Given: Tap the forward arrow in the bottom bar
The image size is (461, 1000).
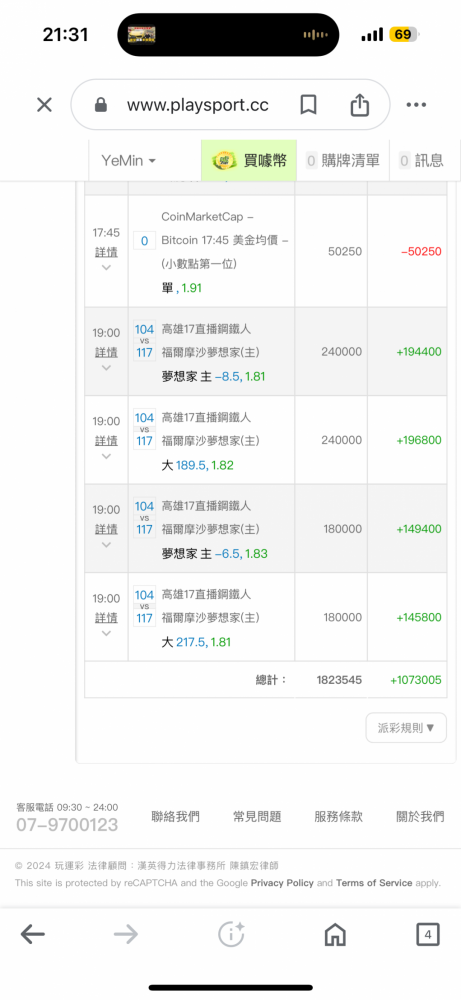Looking at the screenshot, I should [126, 935].
